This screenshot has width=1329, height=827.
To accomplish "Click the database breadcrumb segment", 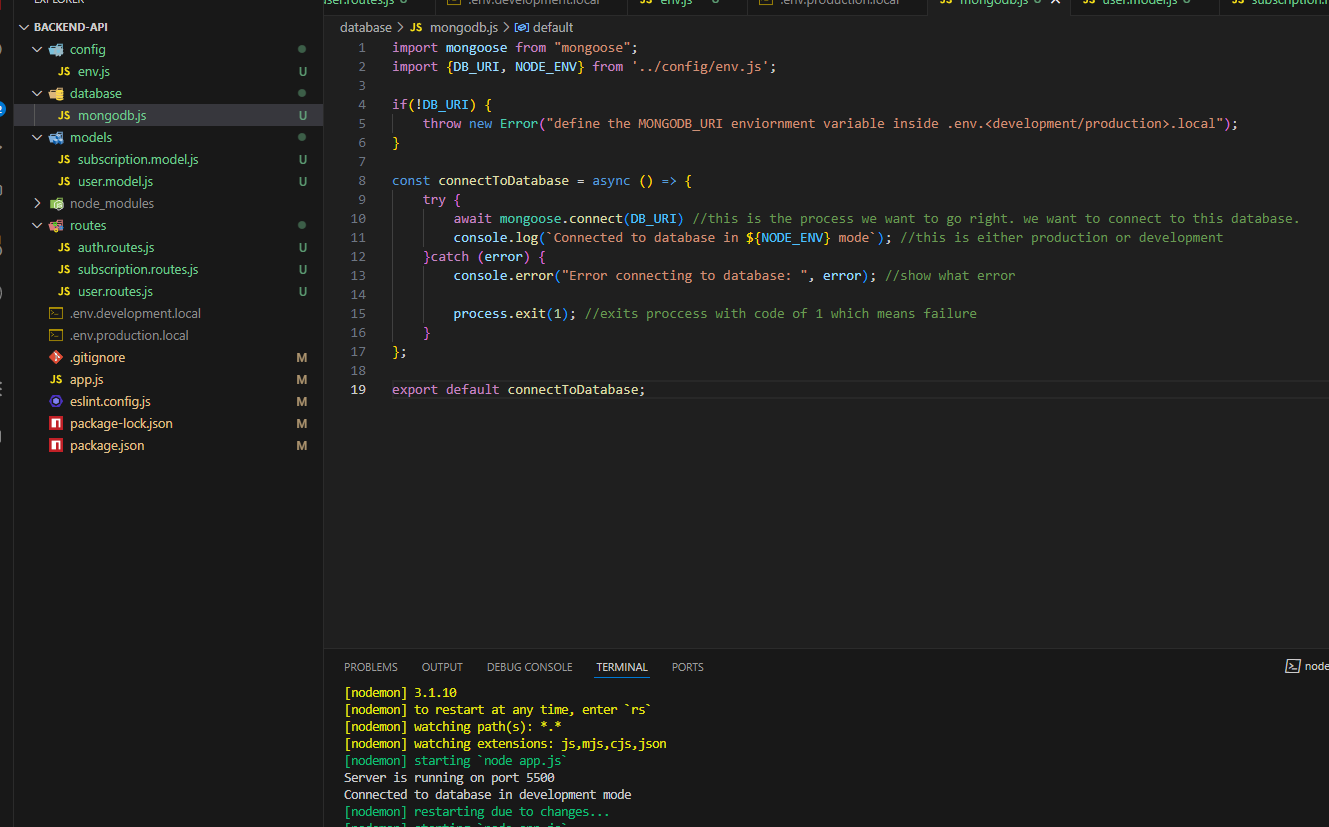I will [x=366, y=27].
